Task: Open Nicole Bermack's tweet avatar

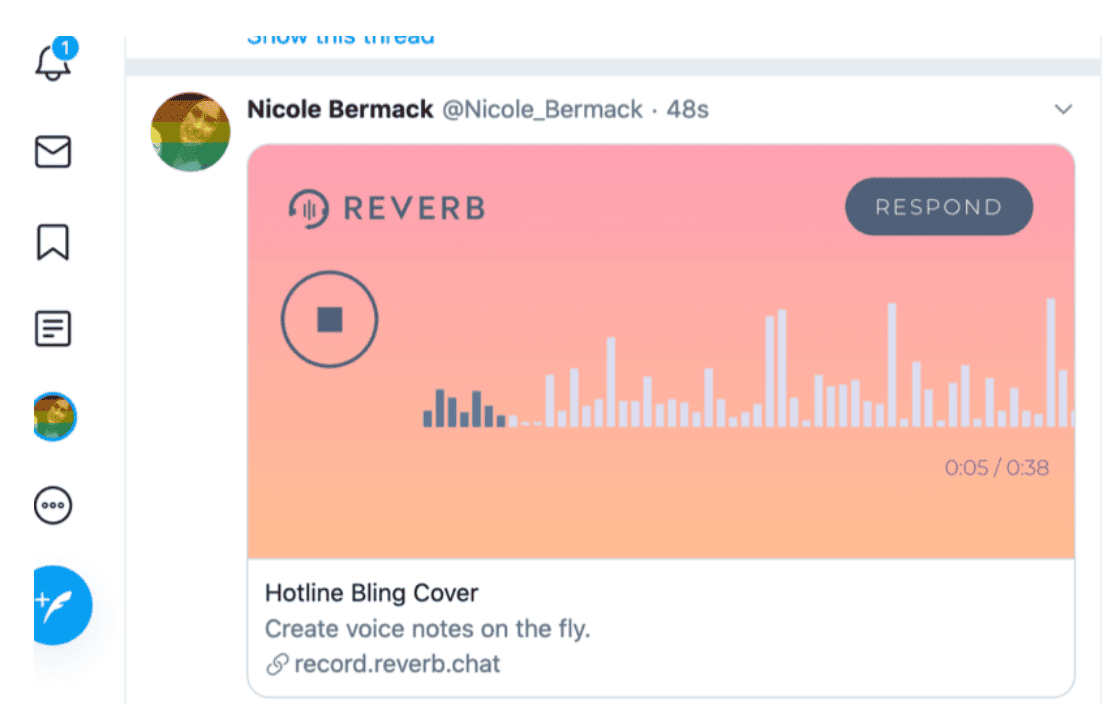Action: [x=190, y=132]
